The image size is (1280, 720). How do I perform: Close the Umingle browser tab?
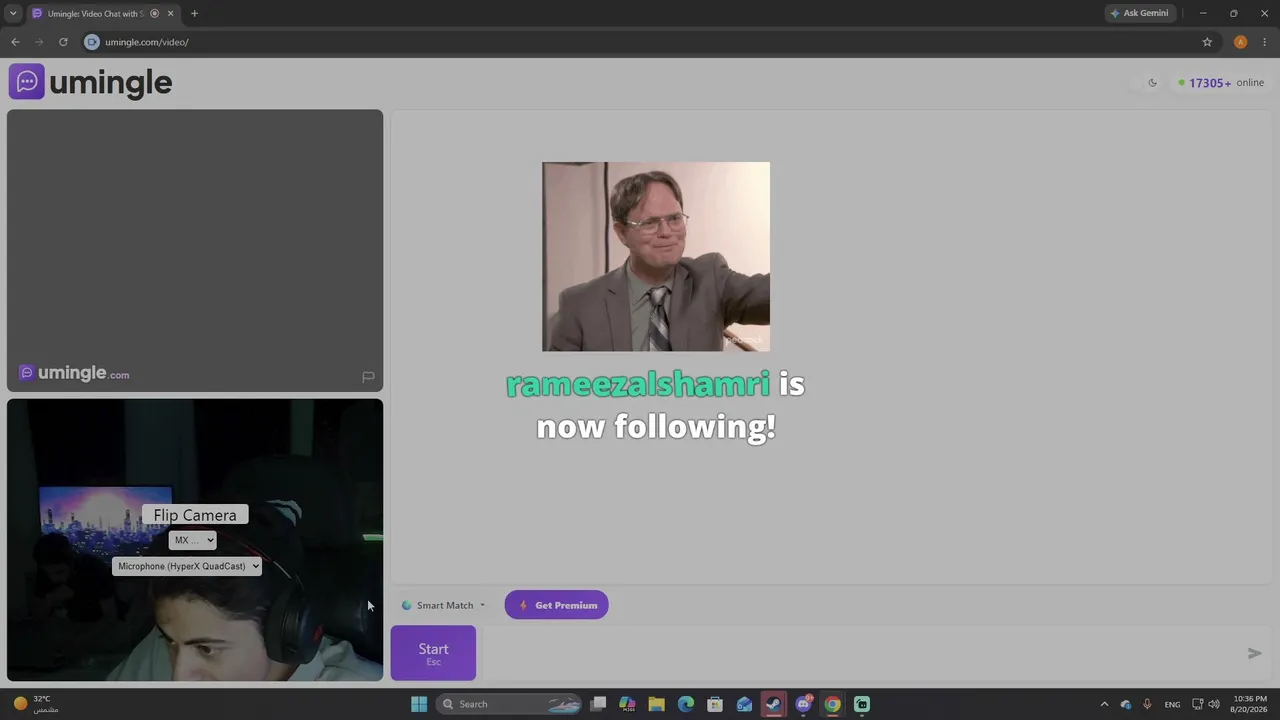[x=170, y=13]
